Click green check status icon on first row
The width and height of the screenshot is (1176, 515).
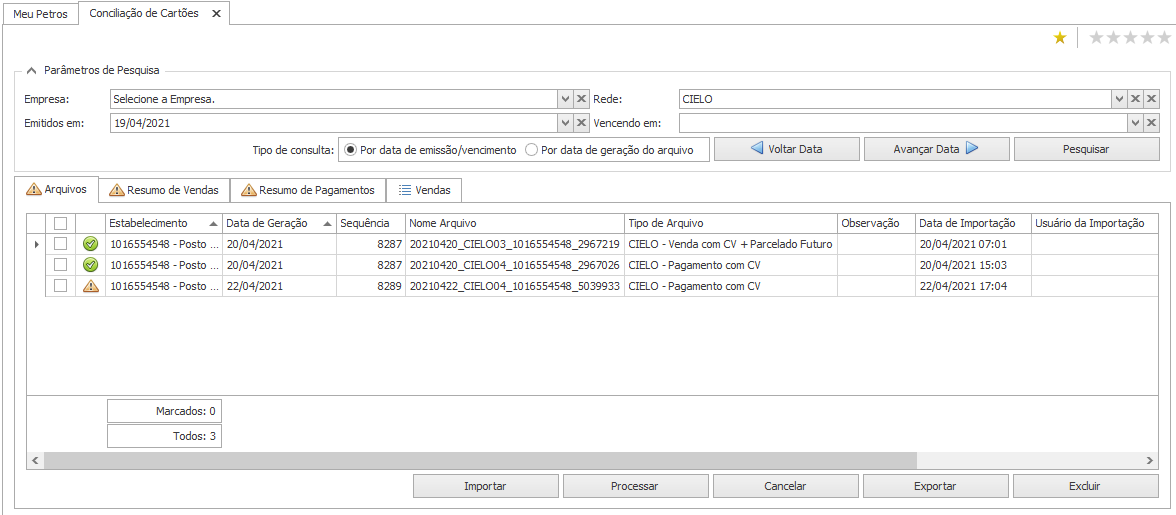coord(90,244)
